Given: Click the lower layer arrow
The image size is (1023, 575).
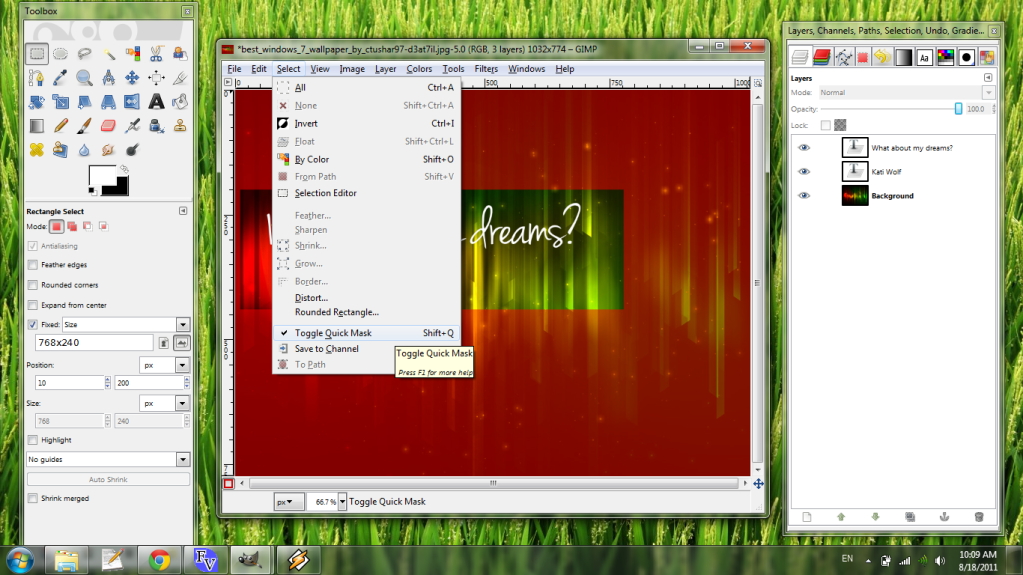Looking at the screenshot, I should 876,517.
